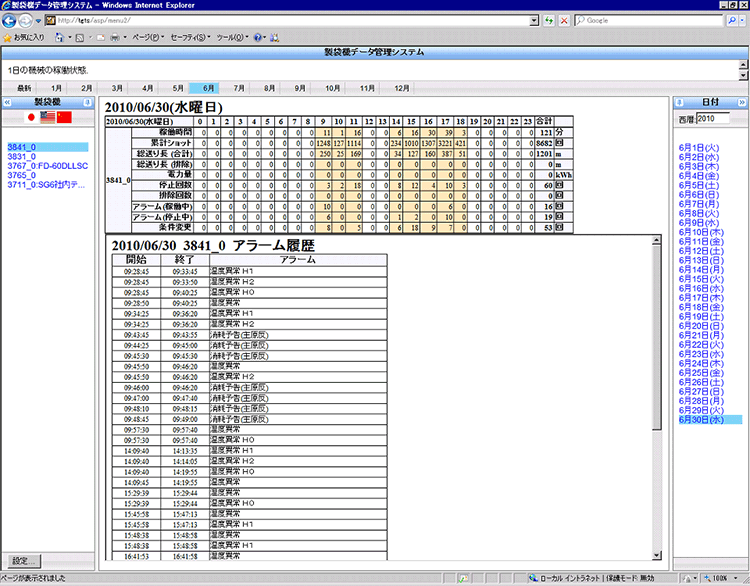Collapse the 製袋機 panel with double-arrow icon
Screen dimensions: 750x586
(x=8, y=102)
